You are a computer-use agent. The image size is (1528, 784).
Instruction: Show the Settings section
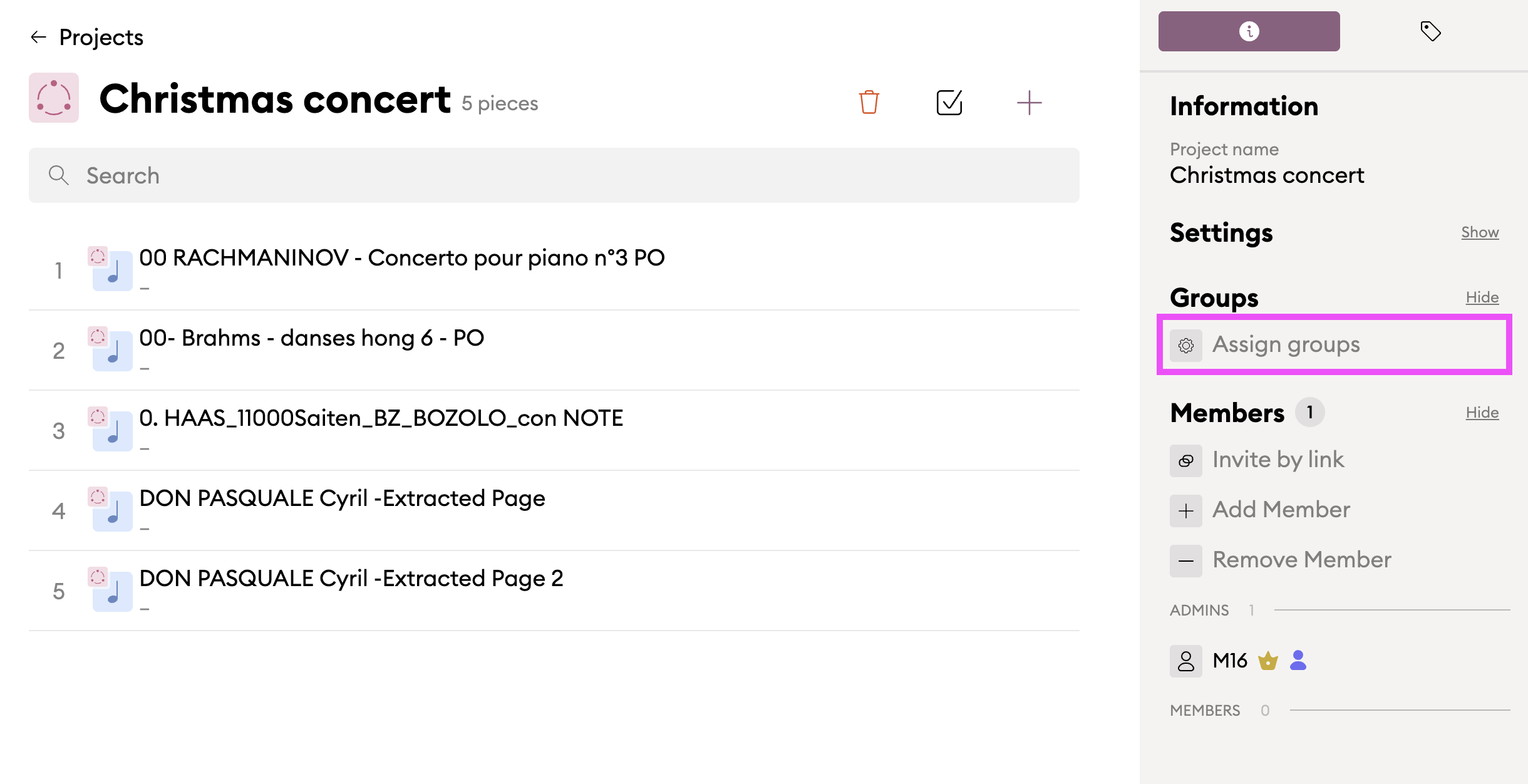coord(1479,232)
